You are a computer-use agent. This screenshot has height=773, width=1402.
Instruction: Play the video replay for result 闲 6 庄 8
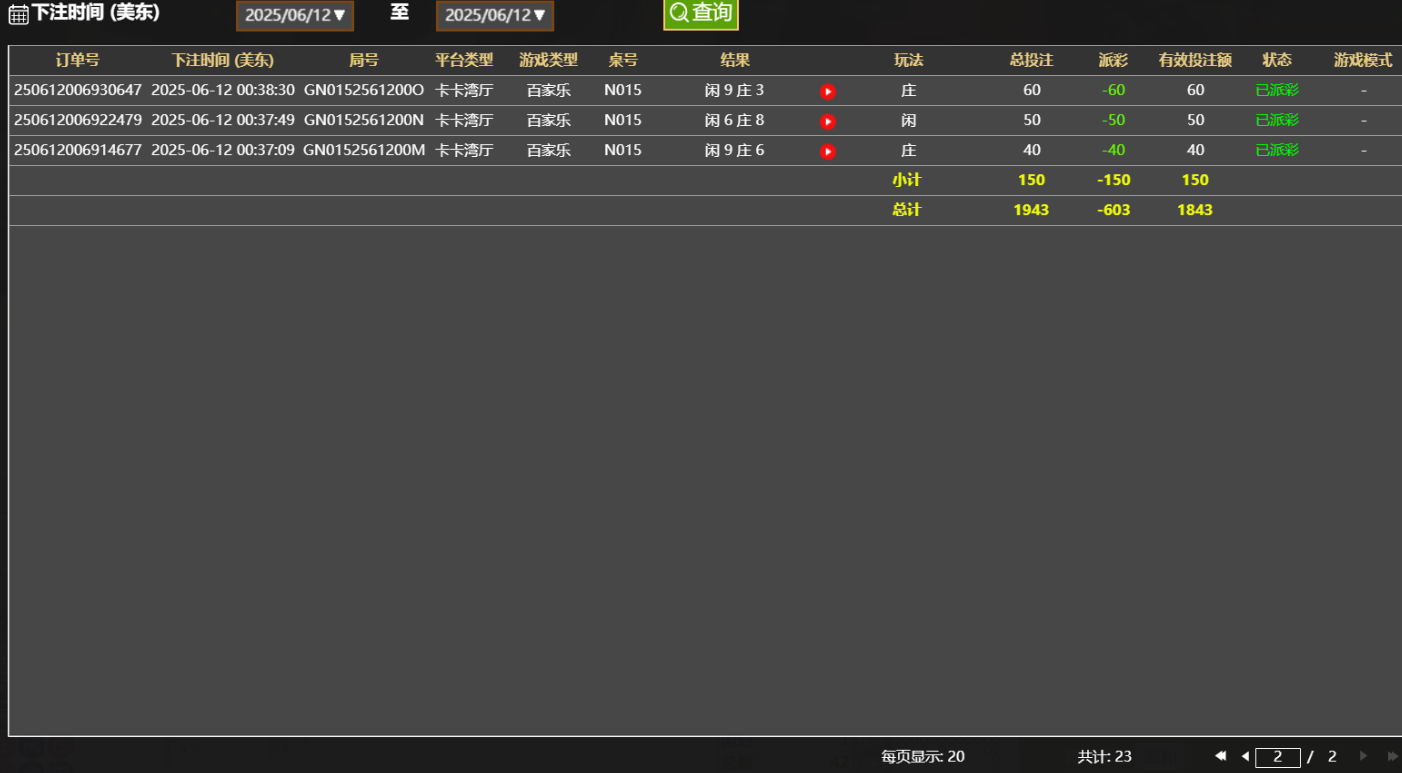[x=827, y=120]
